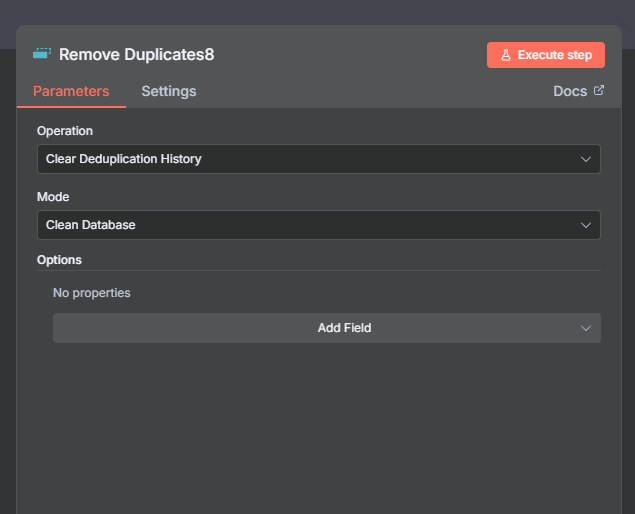The width and height of the screenshot is (635, 514).
Task: Click the flask icon on Execute step
Action: (x=506, y=55)
